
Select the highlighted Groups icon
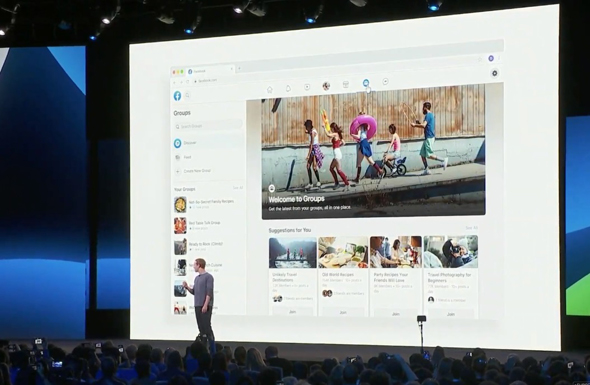point(366,83)
